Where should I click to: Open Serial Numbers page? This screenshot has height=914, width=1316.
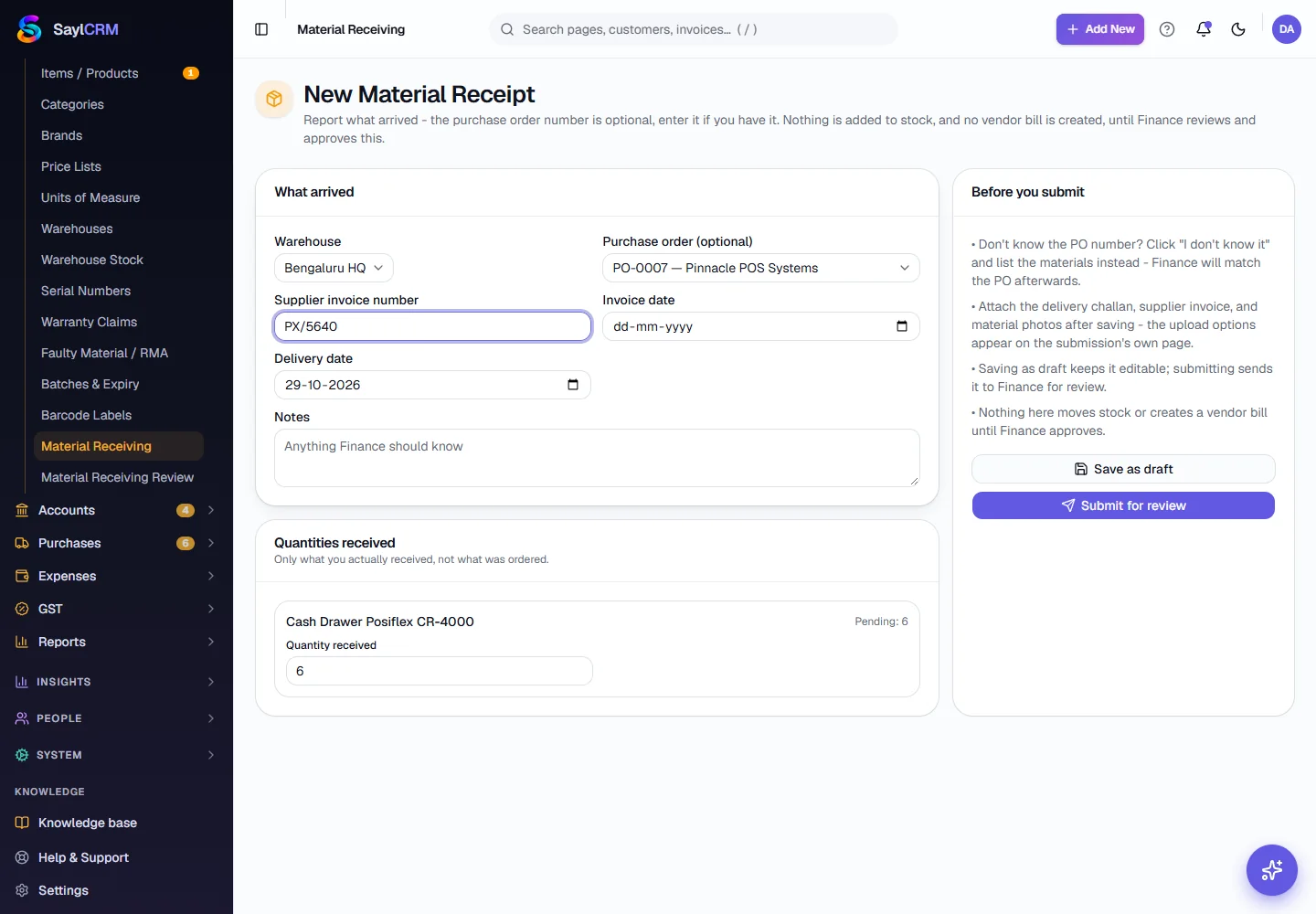click(119, 291)
